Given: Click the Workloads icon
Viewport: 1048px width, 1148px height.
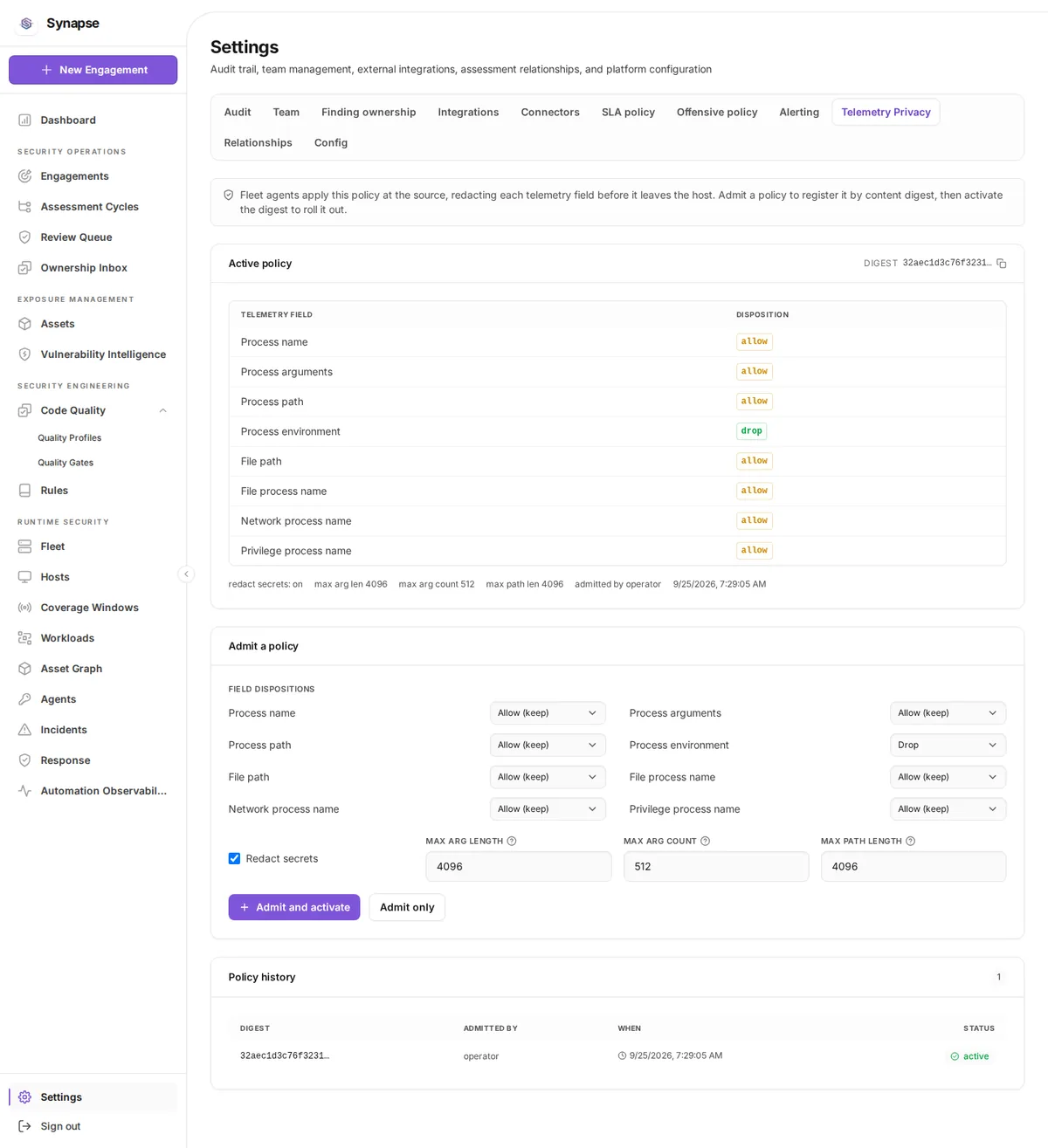Looking at the screenshot, I should click(24, 638).
